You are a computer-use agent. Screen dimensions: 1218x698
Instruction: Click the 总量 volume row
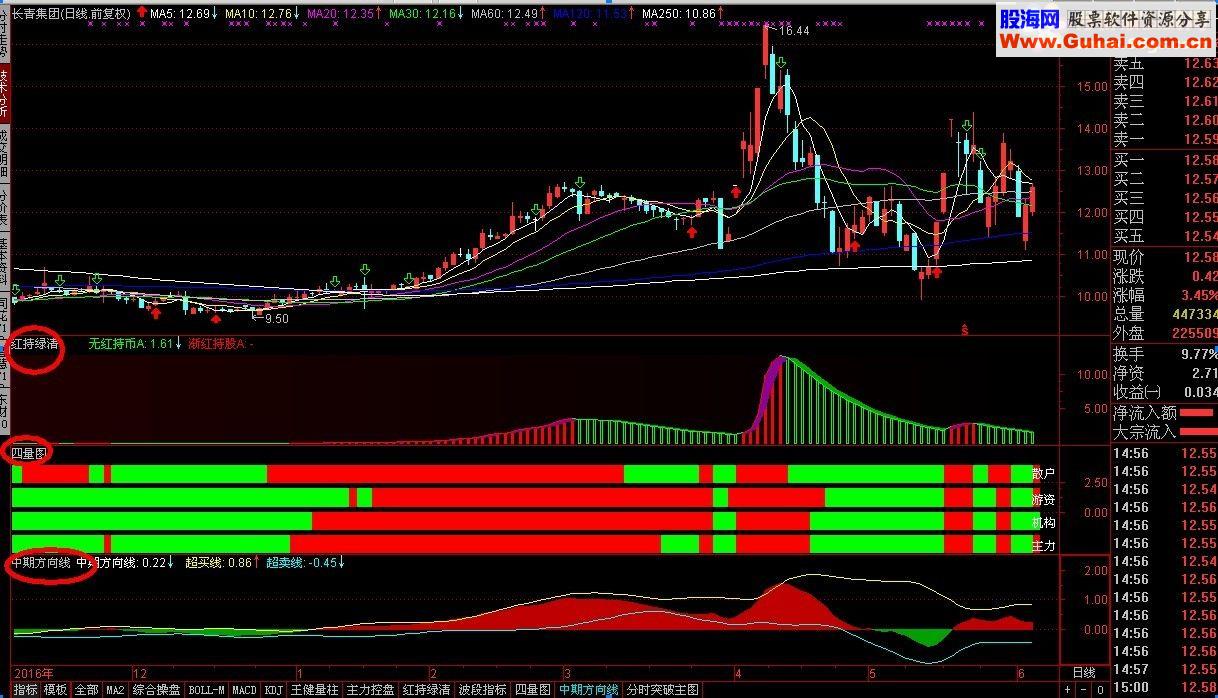pos(1165,314)
